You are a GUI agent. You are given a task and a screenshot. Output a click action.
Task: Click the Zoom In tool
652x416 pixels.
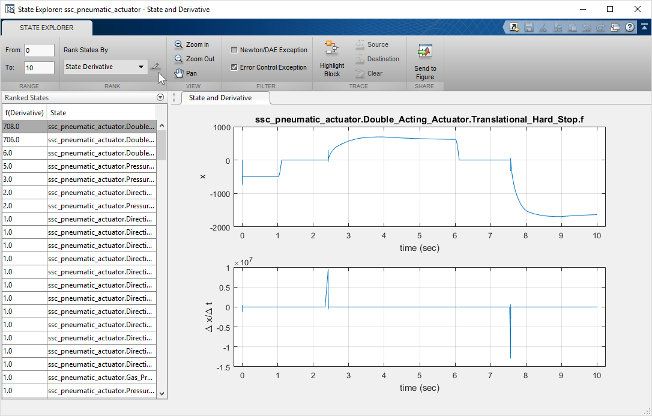189,46
